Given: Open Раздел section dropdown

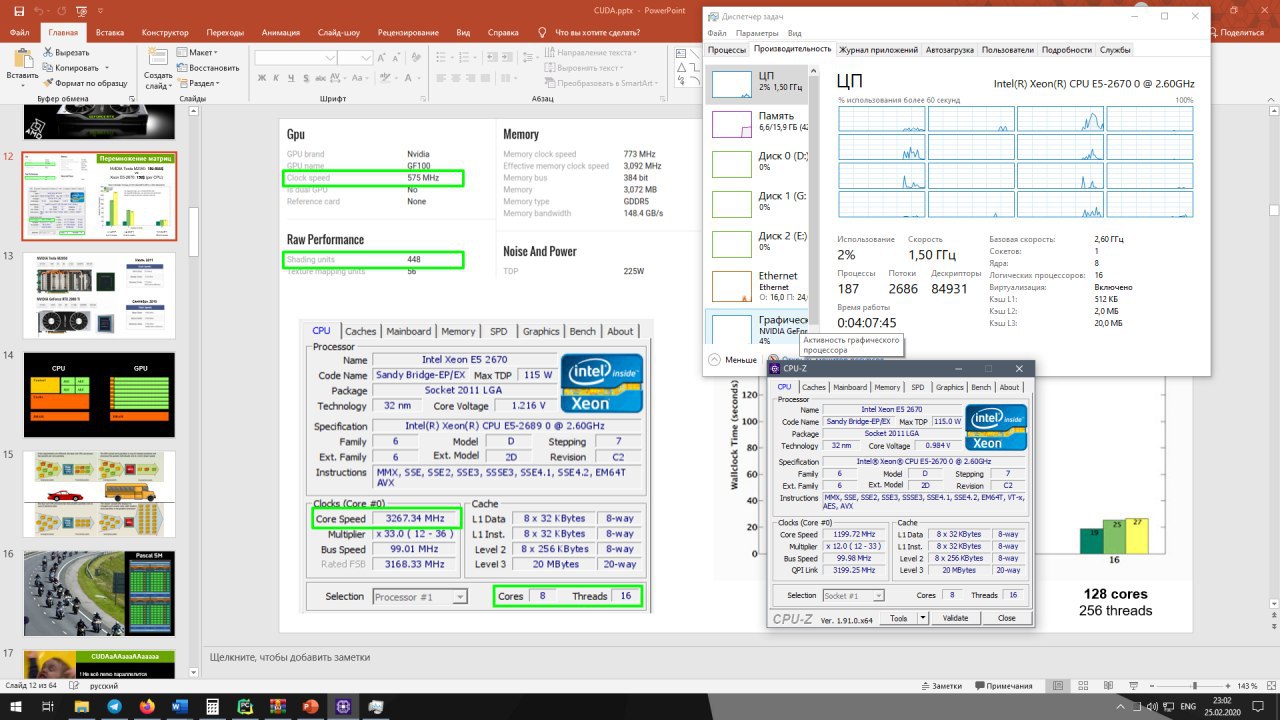Looking at the screenshot, I should pos(199,83).
